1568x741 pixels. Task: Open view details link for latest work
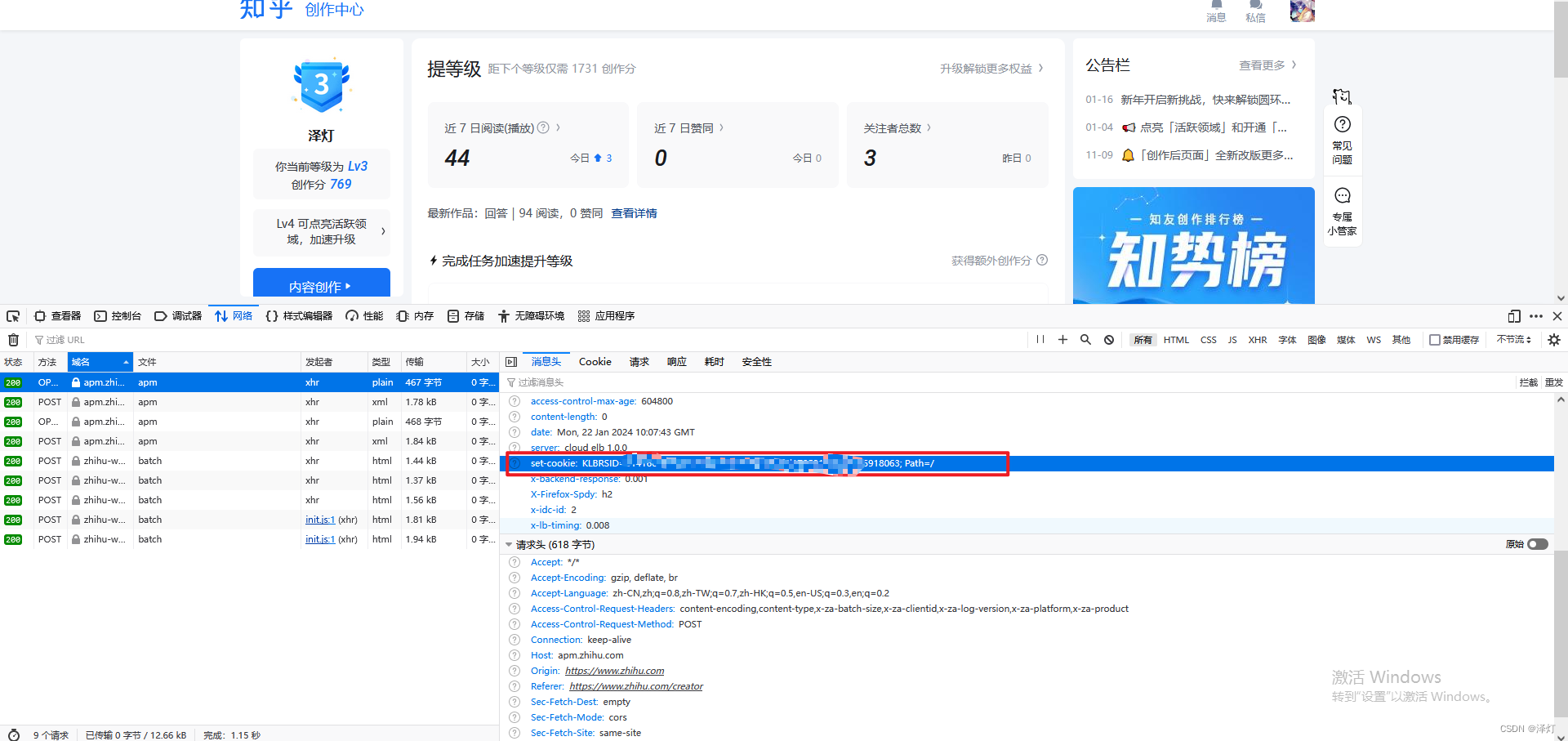click(x=634, y=213)
